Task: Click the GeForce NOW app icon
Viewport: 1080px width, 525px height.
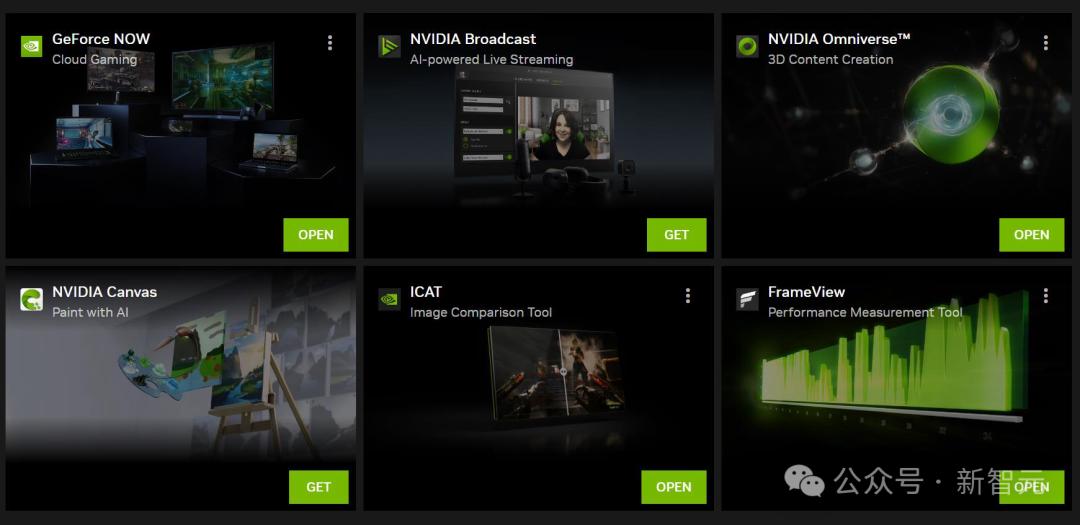Action: point(32,46)
